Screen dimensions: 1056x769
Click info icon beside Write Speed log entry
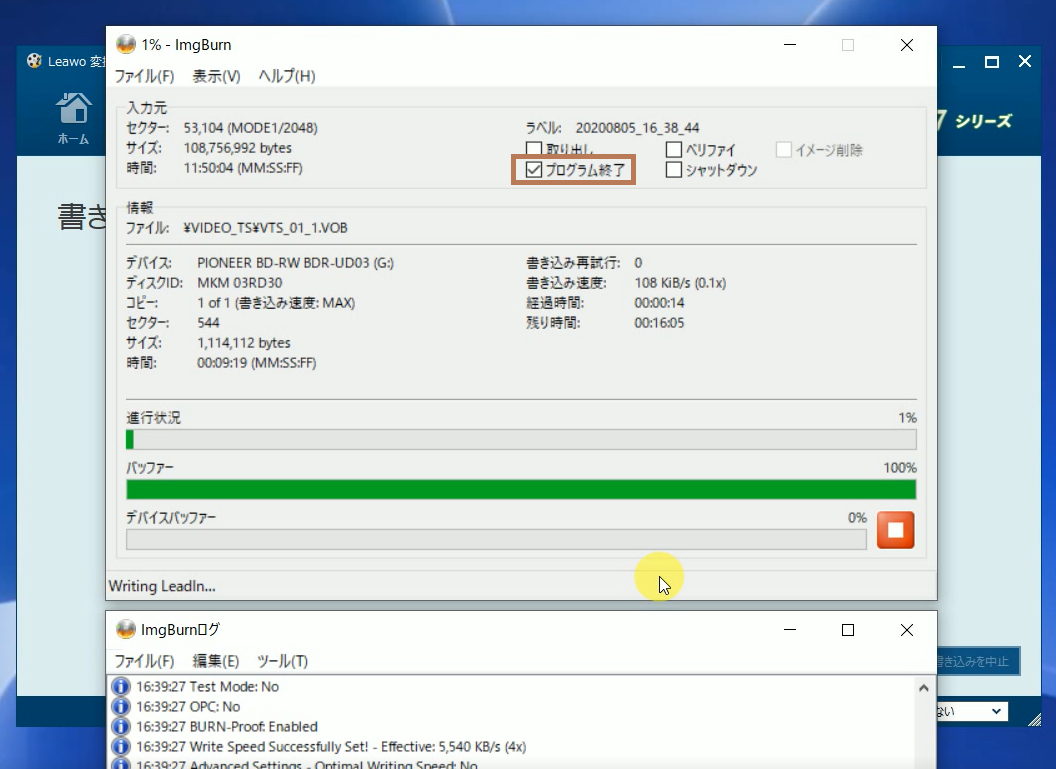(121, 747)
